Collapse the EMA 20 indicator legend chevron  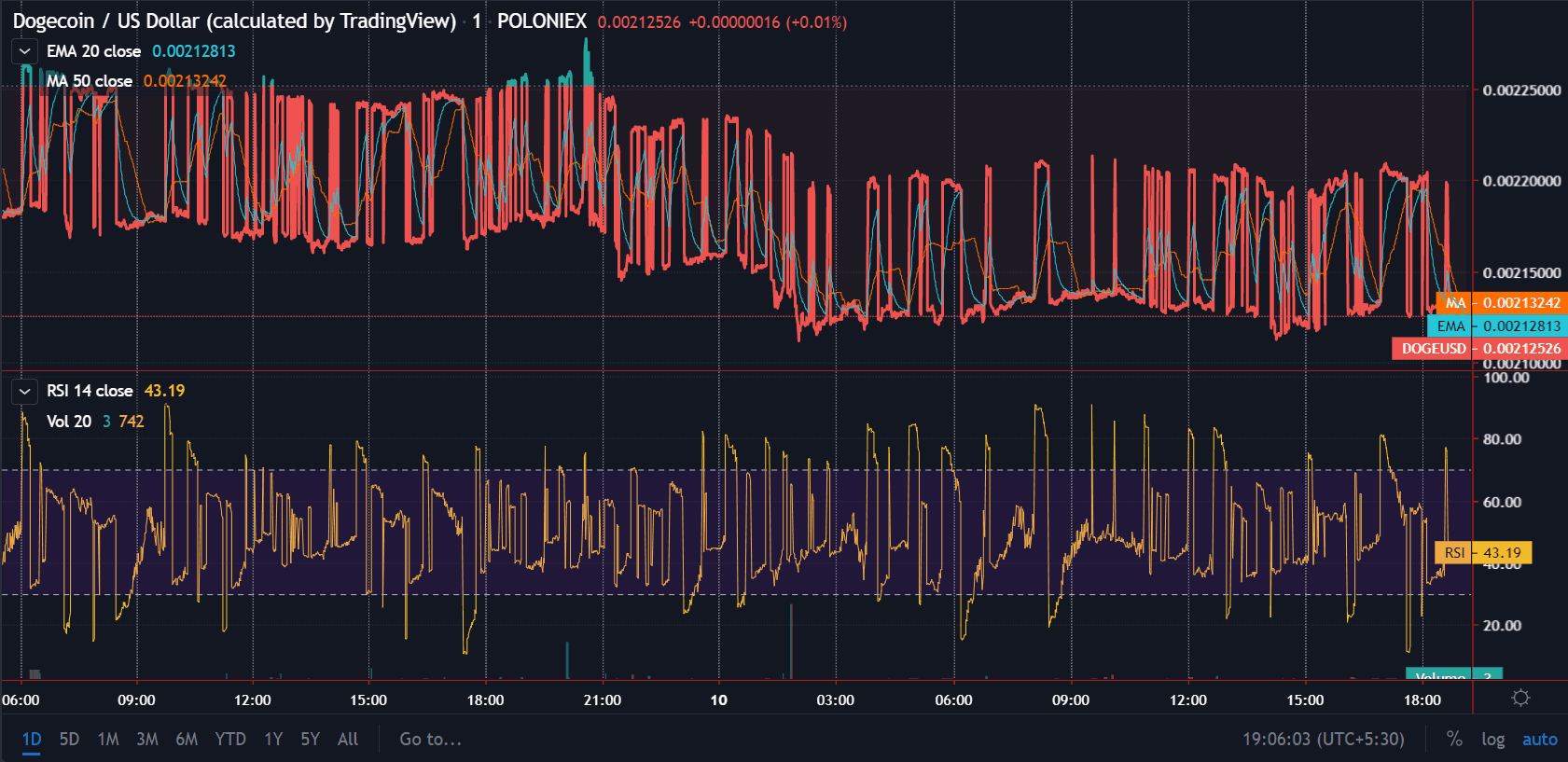(25, 51)
